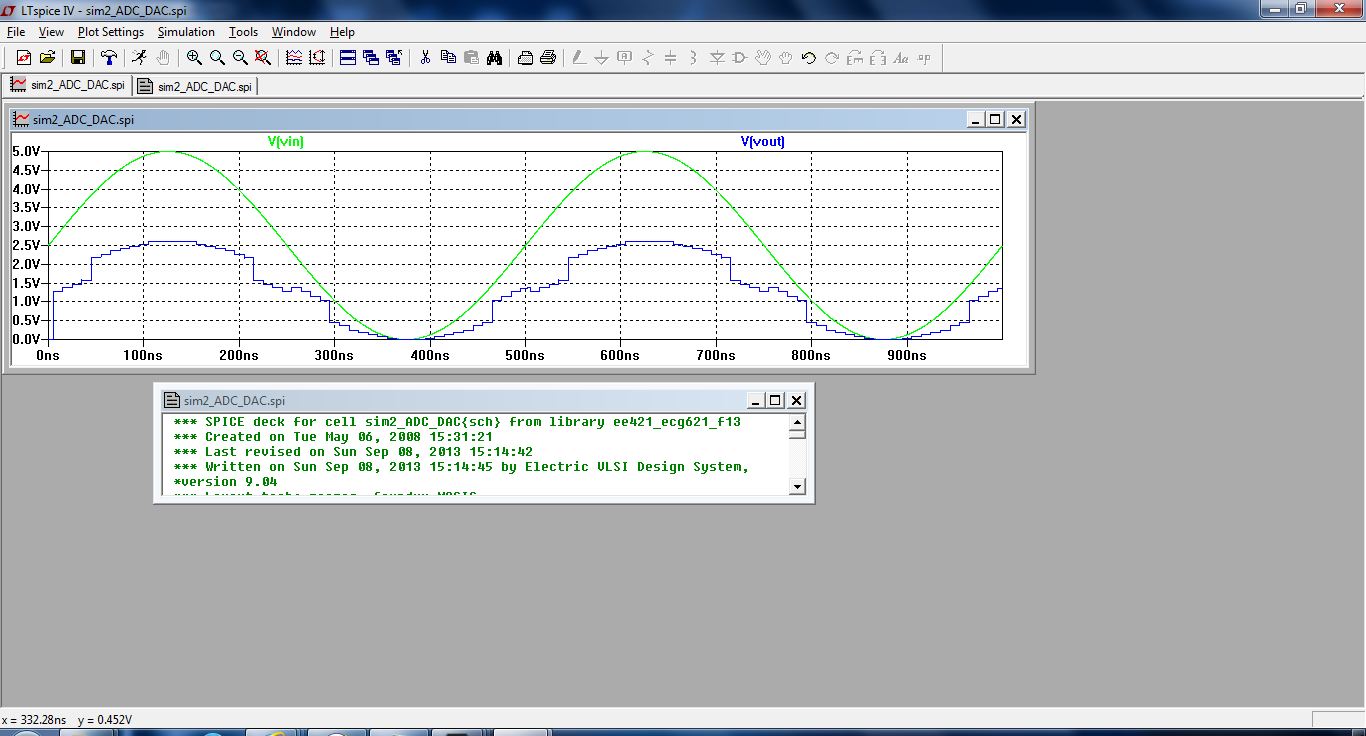
Task: Click the netlist scrollbar up arrow
Action: click(797, 422)
